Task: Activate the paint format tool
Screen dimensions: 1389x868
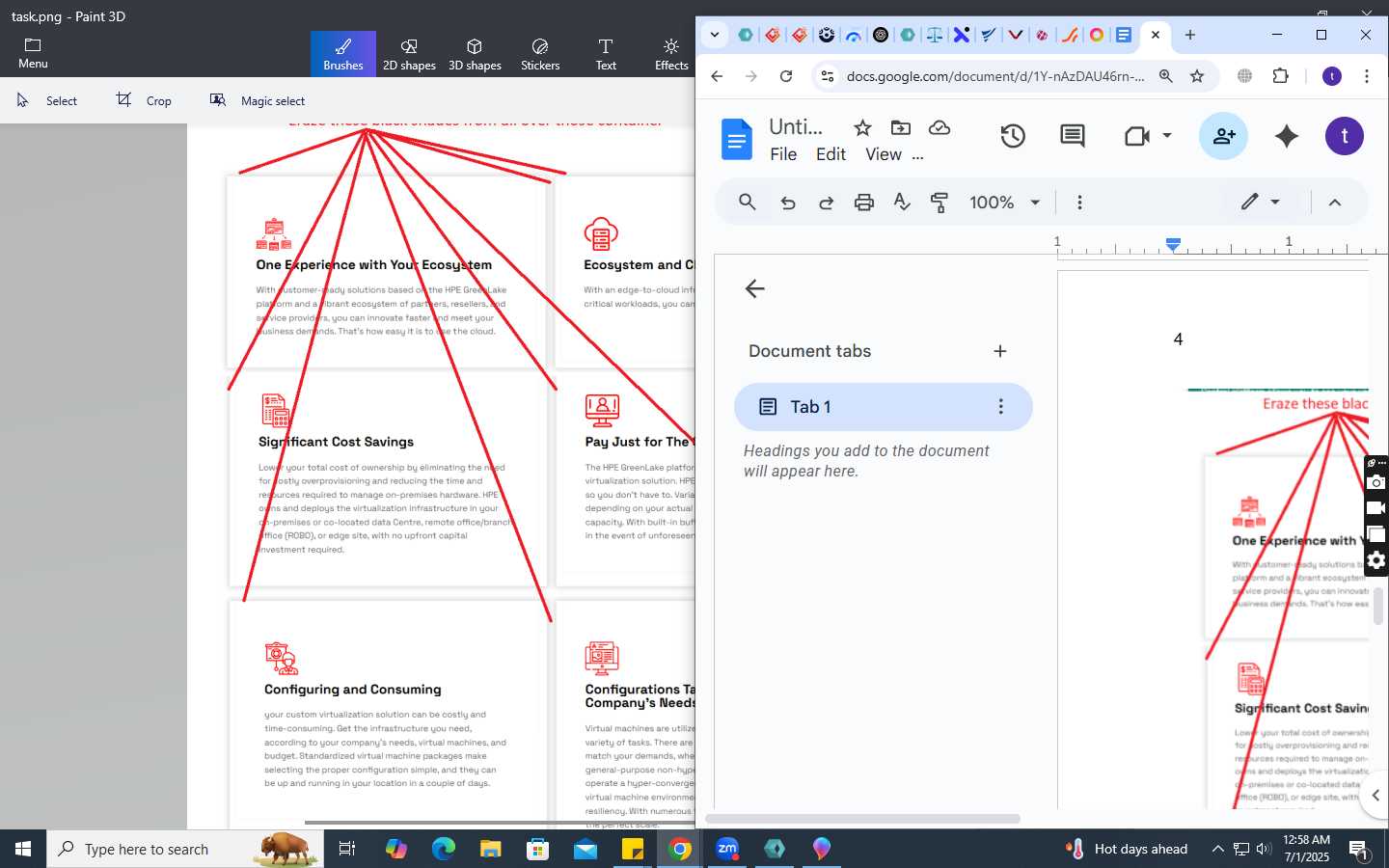Action: [x=940, y=202]
